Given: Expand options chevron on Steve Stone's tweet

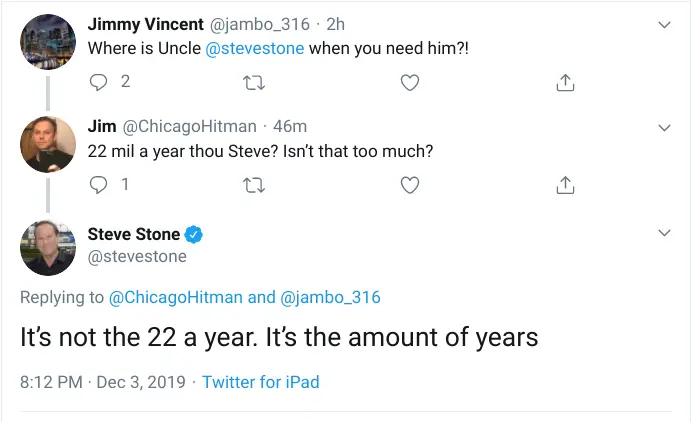Looking at the screenshot, I should 665,233.
